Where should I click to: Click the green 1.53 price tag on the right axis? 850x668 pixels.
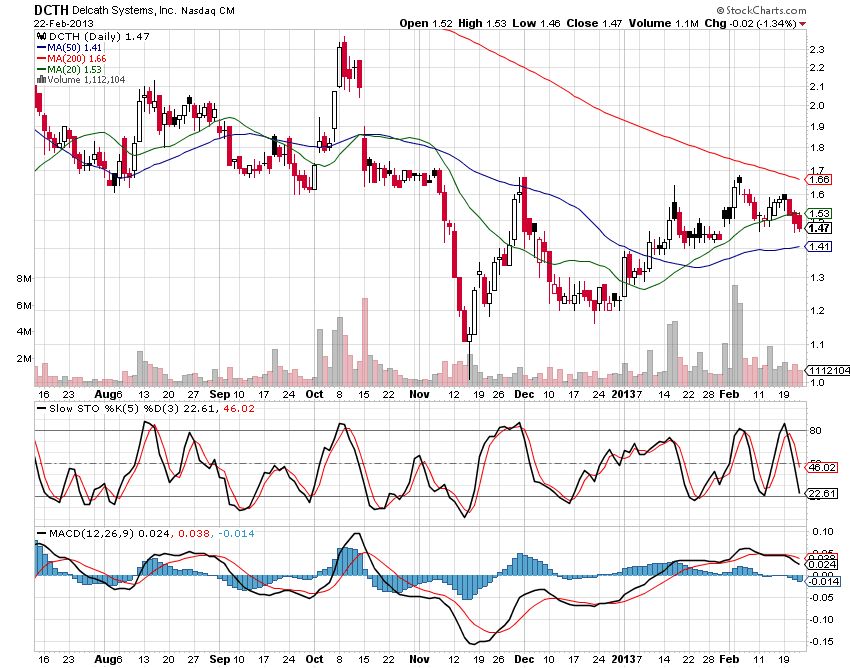pos(819,213)
